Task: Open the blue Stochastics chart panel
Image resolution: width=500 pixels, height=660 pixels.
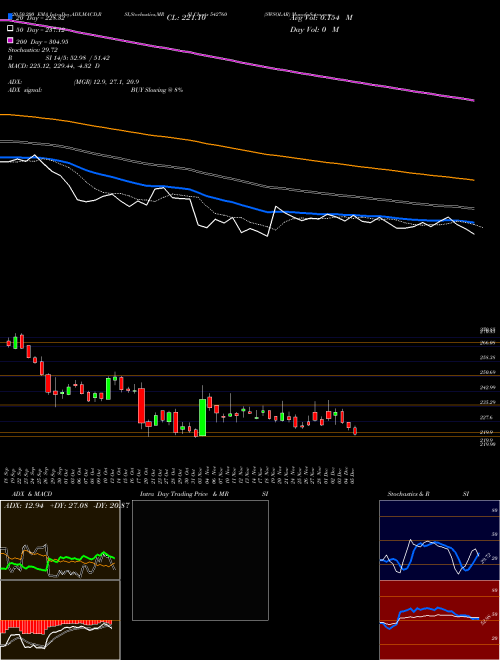Action: pyautogui.click(x=439, y=540)
